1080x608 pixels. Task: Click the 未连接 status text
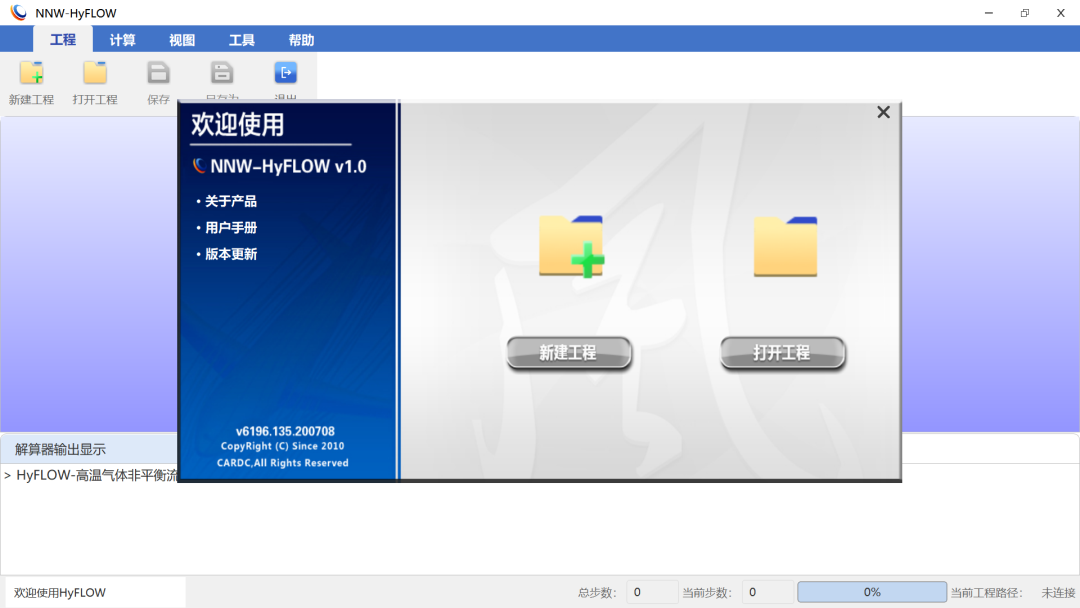coord(1058,593)
